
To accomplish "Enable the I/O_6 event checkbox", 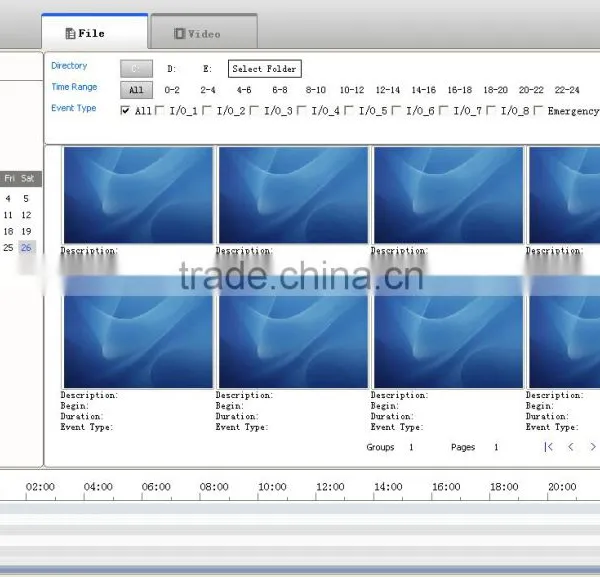I will pos(396,111).
